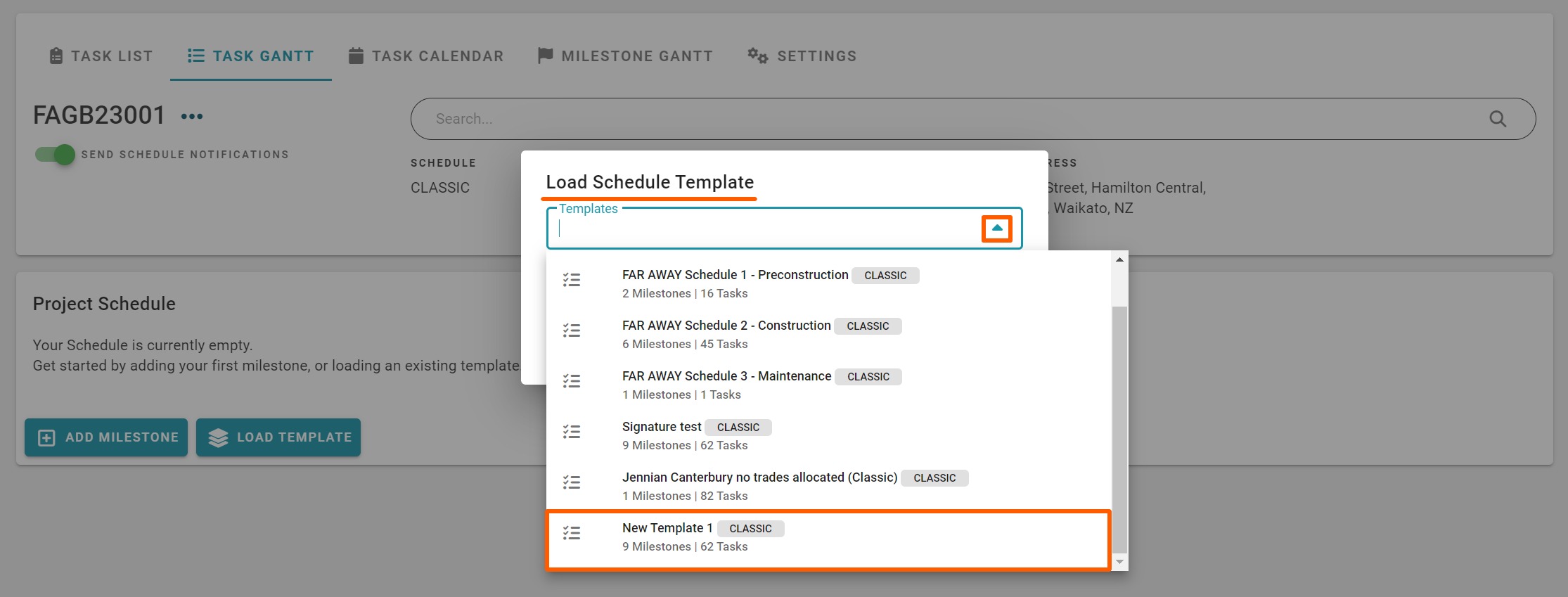Click the Milestone Gantt flag icon

[x=545, y=56]
